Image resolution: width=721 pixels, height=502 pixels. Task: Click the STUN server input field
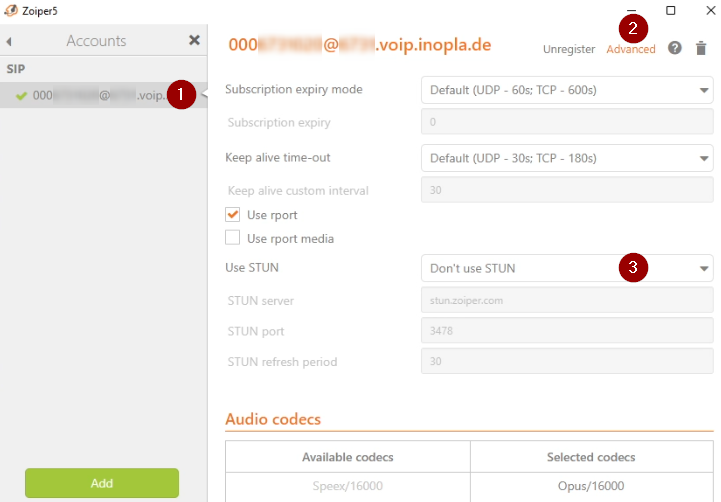(x=567, y=299)
